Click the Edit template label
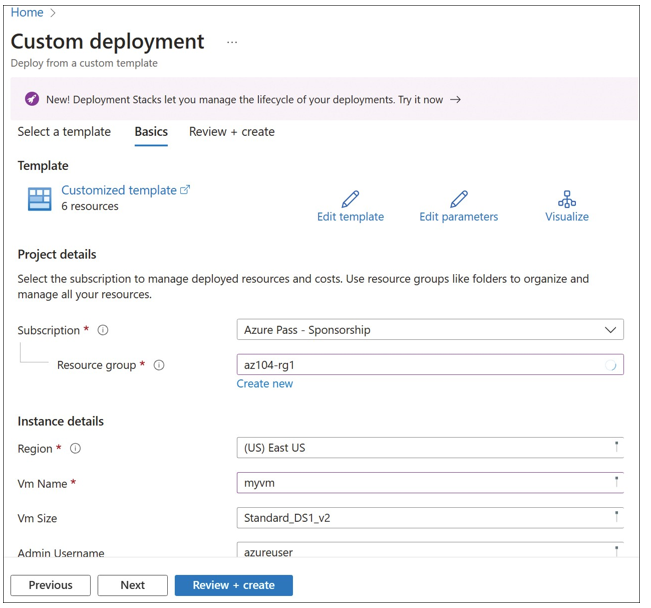The width and height of the screenshot is (651, 608). click(x=350, y=217)
